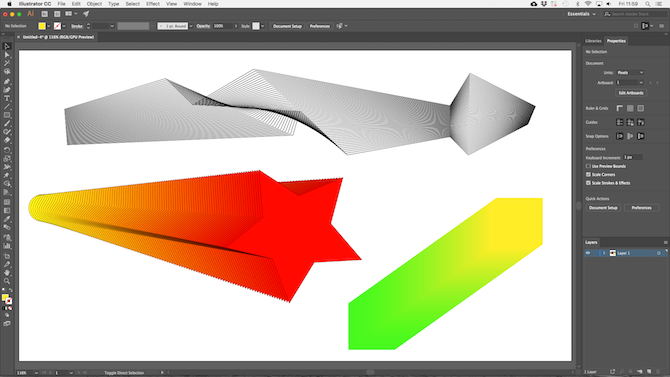Open the Units dropdown

point(630,73)
